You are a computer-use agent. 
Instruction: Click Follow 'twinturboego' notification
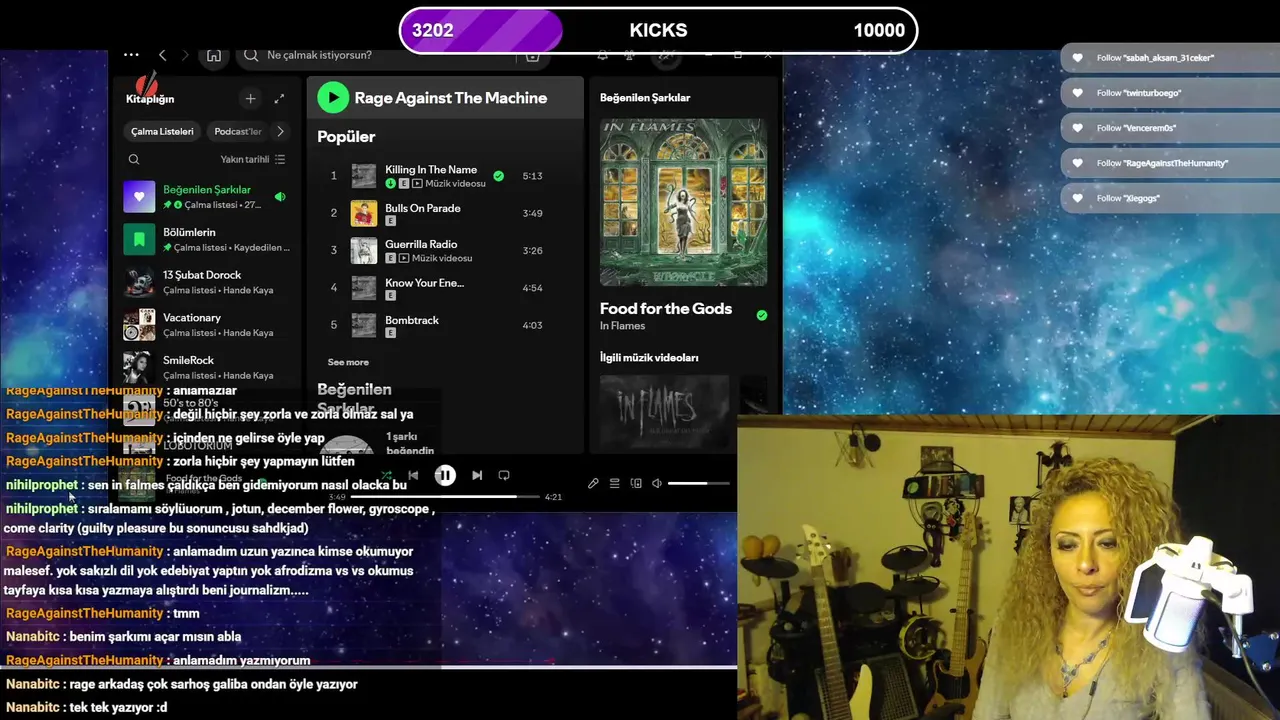pyautogui.click(x=1170, y=93)
